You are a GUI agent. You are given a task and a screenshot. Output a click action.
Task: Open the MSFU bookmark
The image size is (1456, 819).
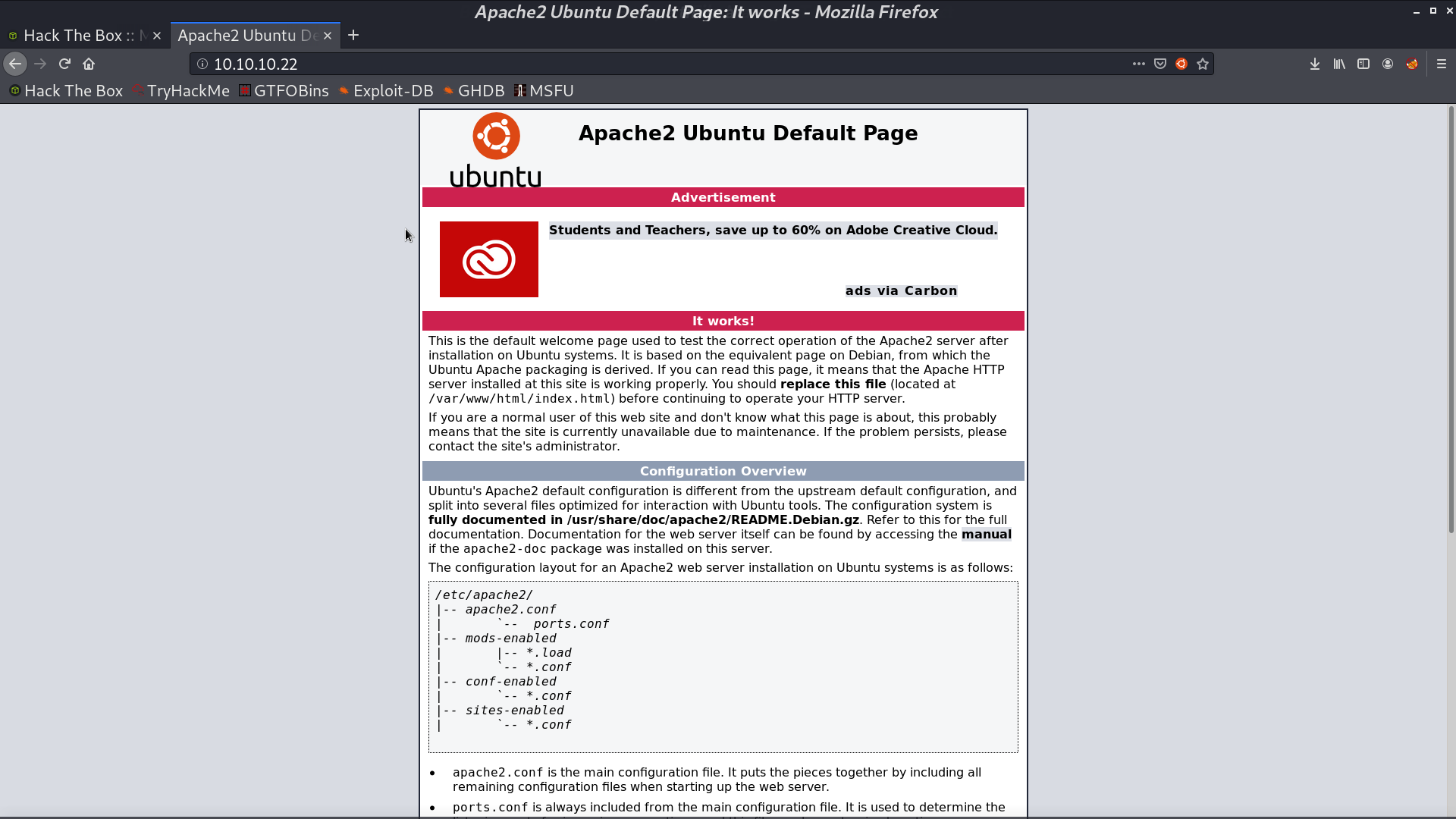pyautogui.click(x=544, y=91)
